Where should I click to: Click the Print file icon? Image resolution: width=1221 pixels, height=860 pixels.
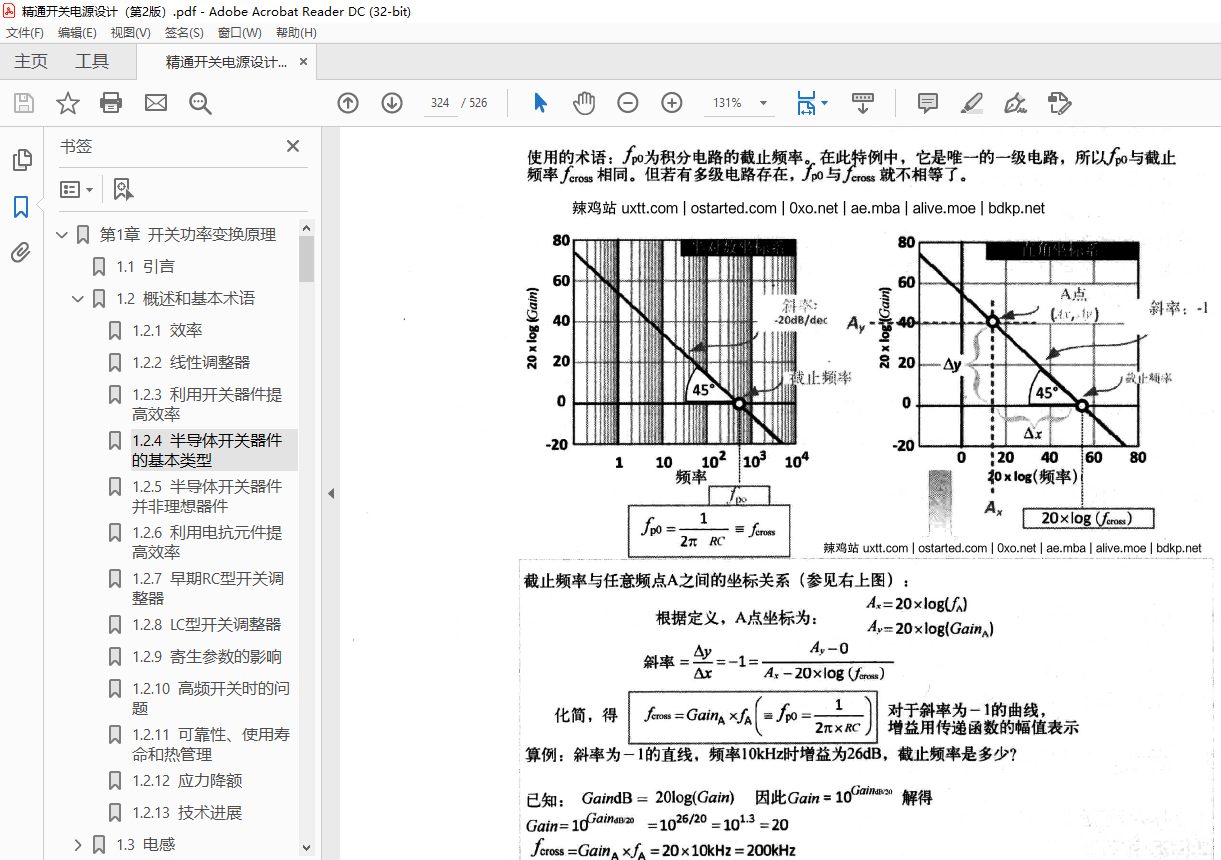pyautogui.click(x=111, y=103)
